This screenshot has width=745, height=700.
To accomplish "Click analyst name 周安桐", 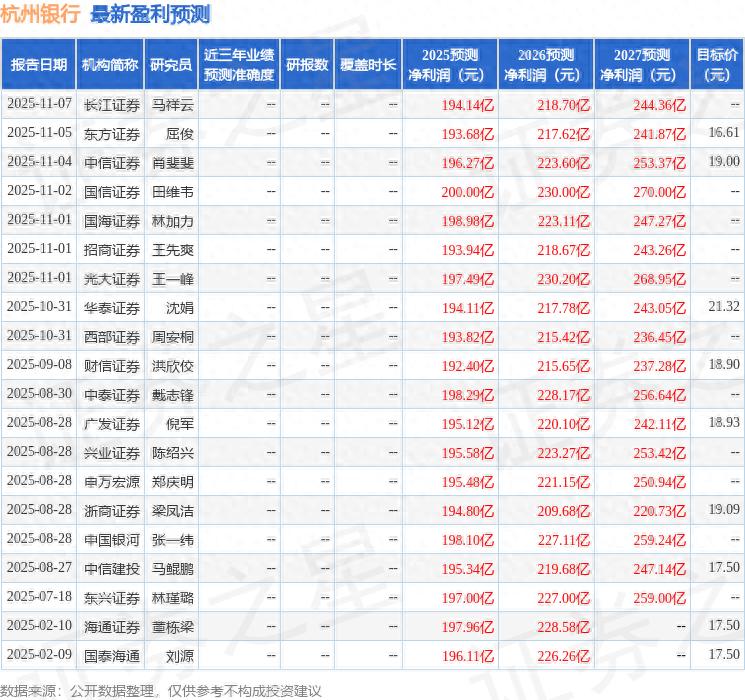I will [172, 336].
